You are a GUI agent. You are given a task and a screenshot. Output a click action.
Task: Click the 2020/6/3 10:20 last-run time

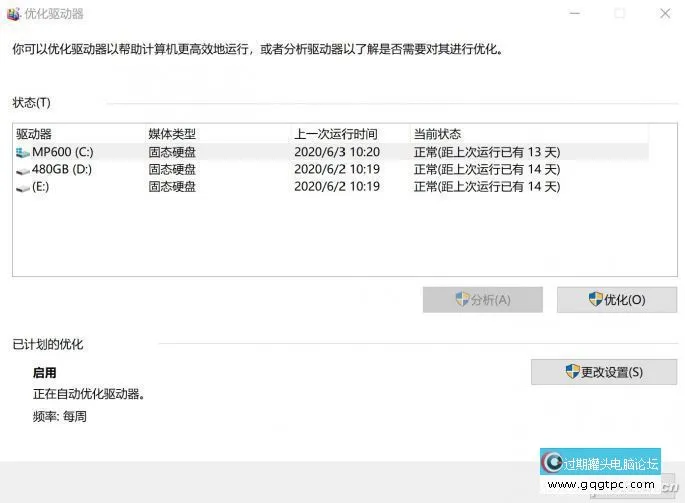click(337, 152)
